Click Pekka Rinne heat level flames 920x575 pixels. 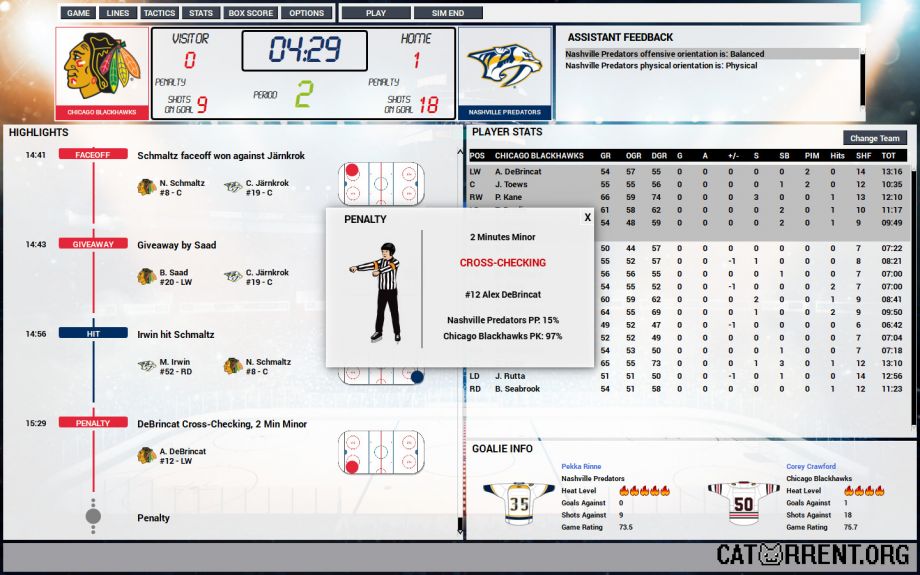[x=644, y=491]
